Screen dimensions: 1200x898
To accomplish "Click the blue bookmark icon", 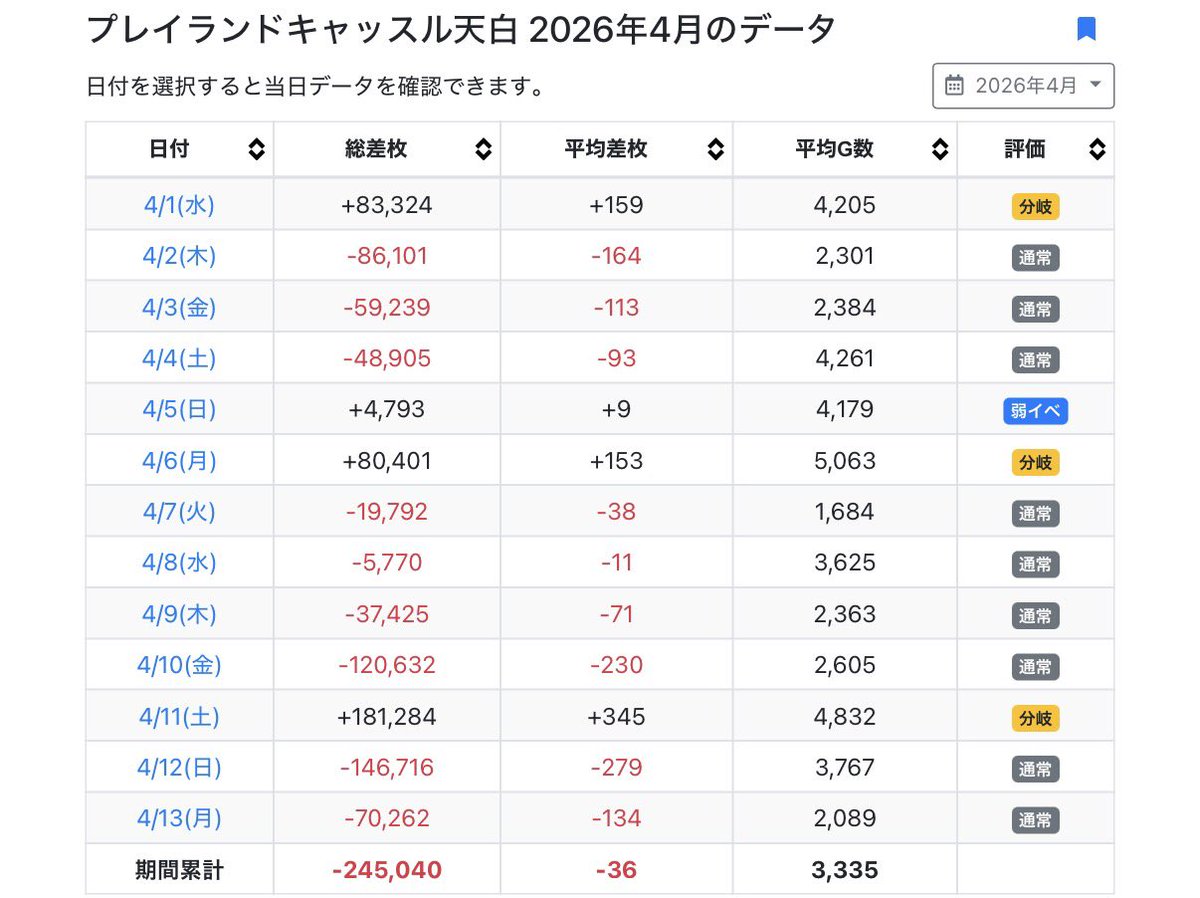I will coord(1086,29).
